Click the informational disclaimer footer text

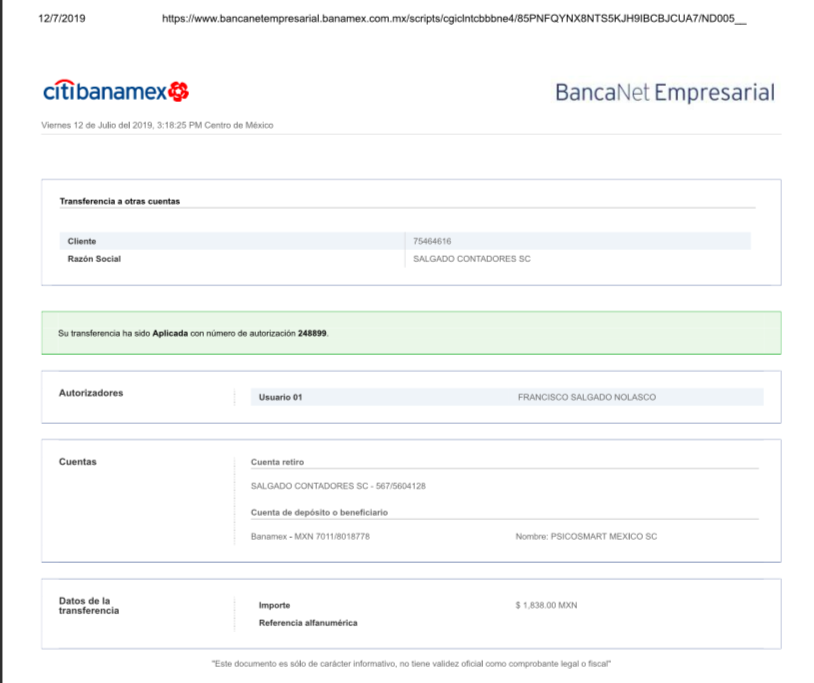pyautogui.click(x=411, y=664)
